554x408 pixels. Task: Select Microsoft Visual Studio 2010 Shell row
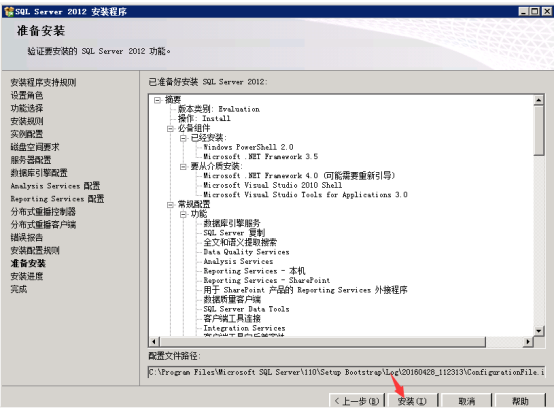(x=273, y=185)
